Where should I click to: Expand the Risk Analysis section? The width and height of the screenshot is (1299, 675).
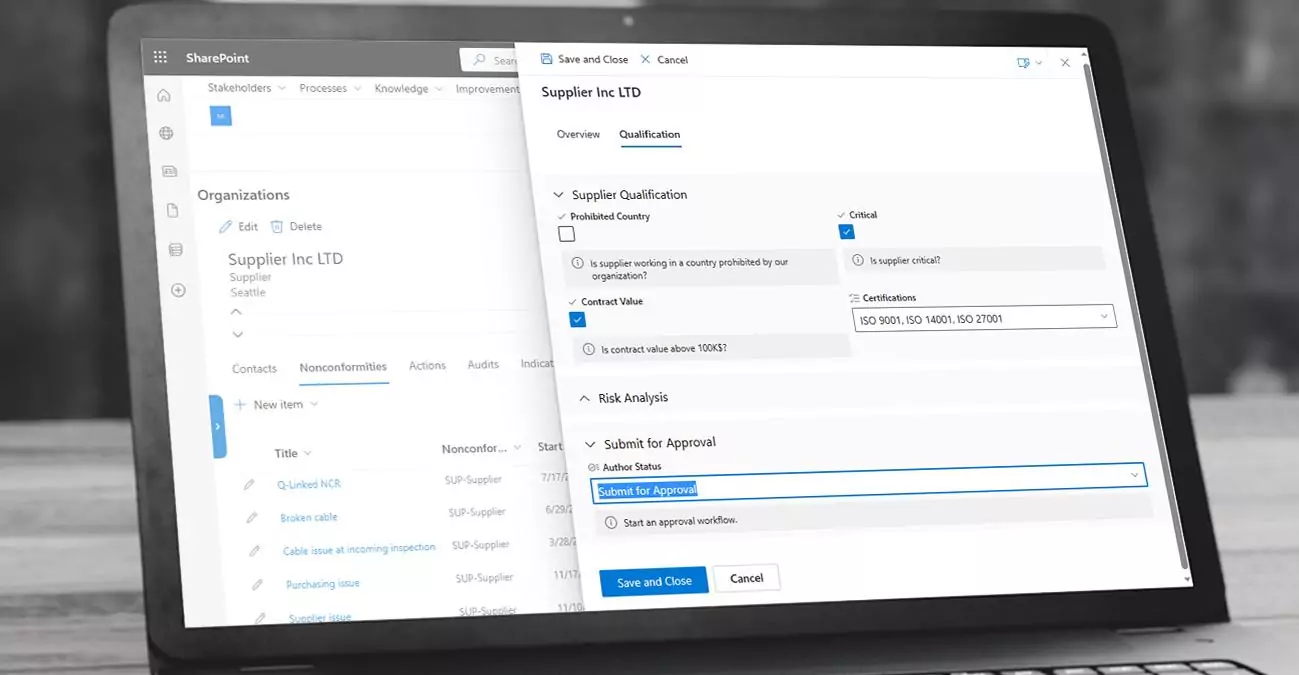pyautogui.click(x=585, y=398)
